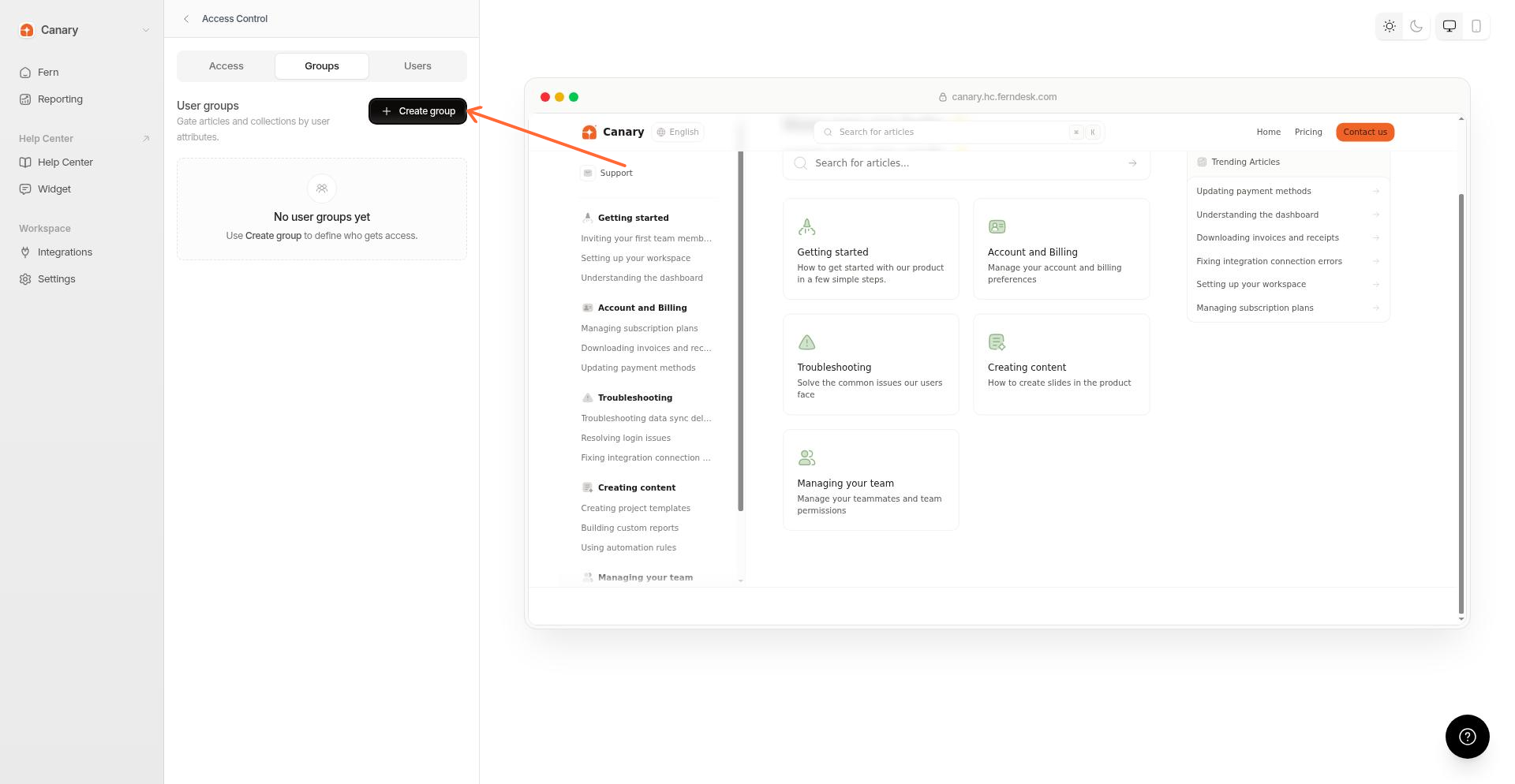Enable light mode sun icon
Image resolution: width=1515 pixels, height=784 pixels.
click(1390, 26)
